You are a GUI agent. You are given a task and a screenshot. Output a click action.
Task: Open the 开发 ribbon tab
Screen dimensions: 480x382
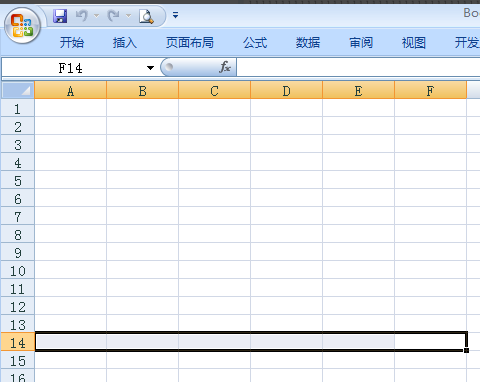click(x=467, y=43)
